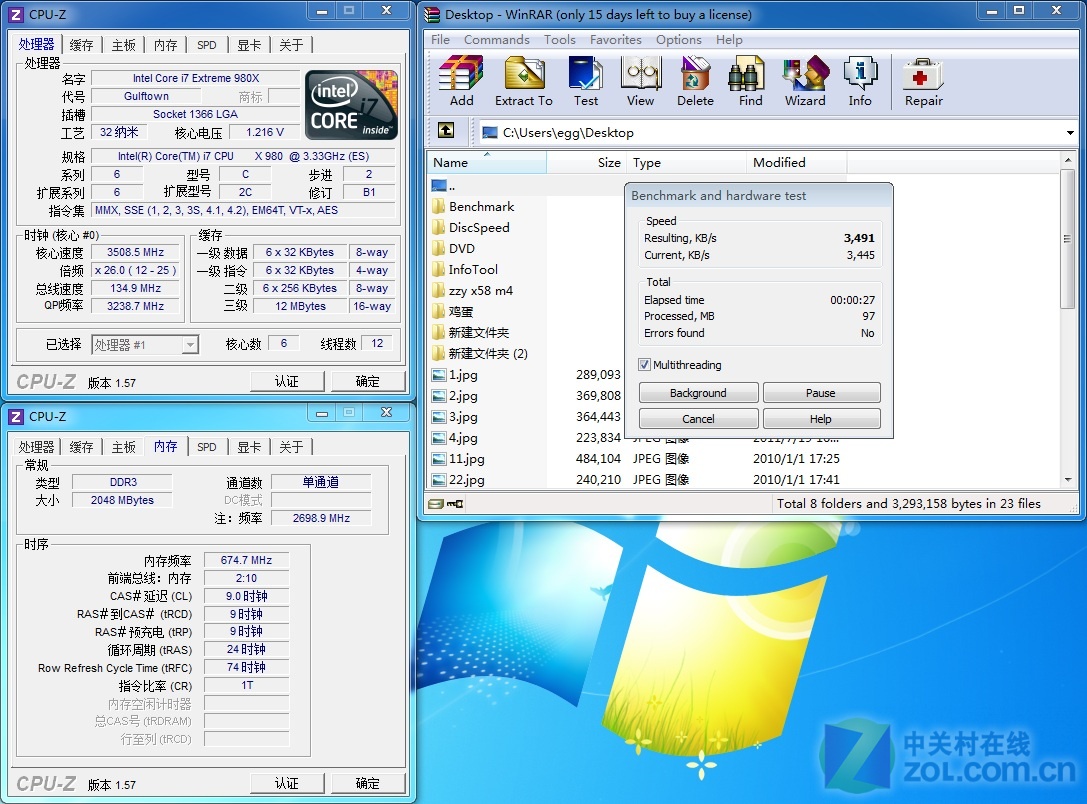Open the Options menu
This screenshot has width=1087, height=804.
(x=679, y=40)
